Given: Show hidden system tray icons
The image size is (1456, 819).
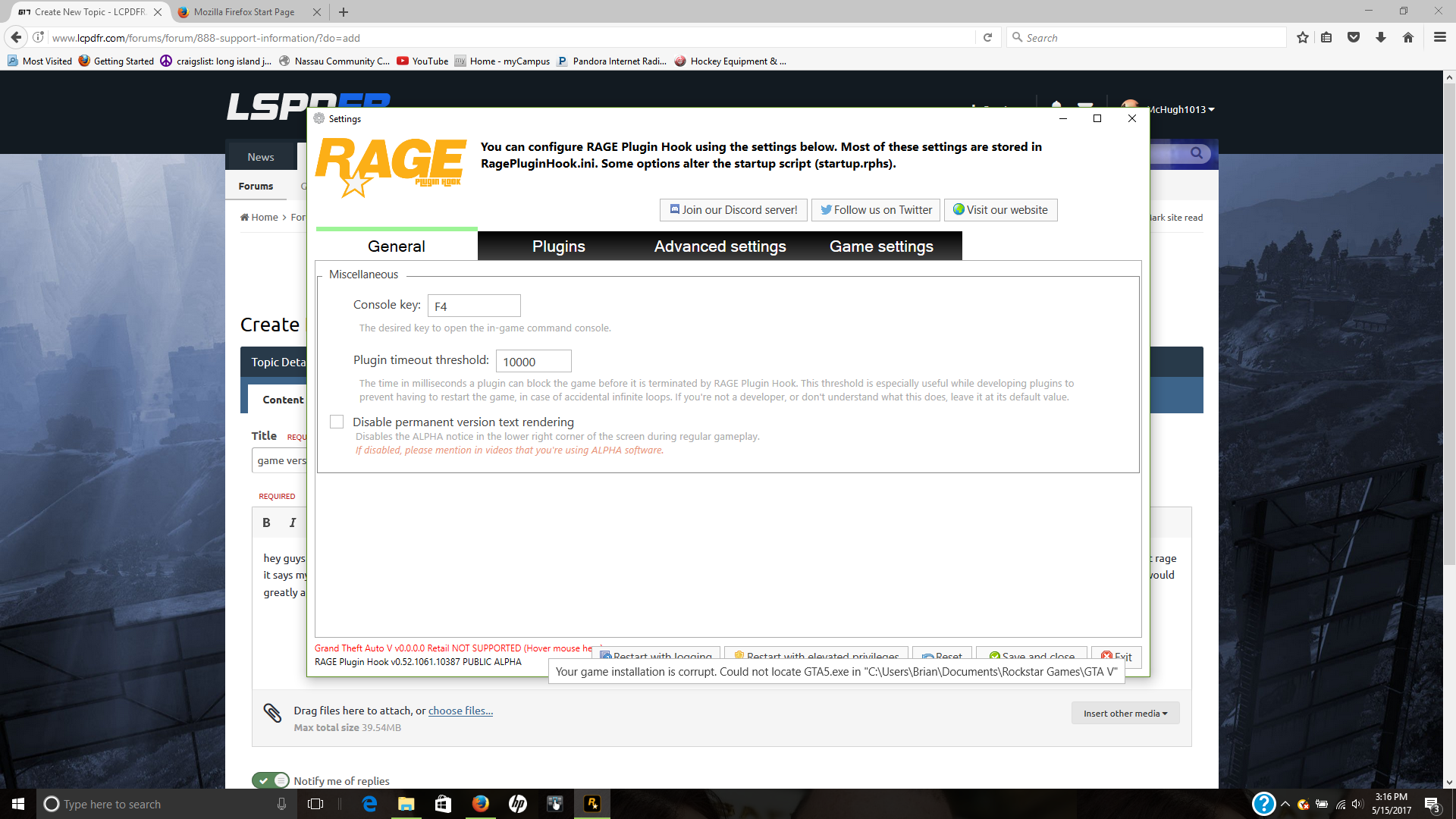Looking at the screenshot, I should click(x=1285, y=804).
